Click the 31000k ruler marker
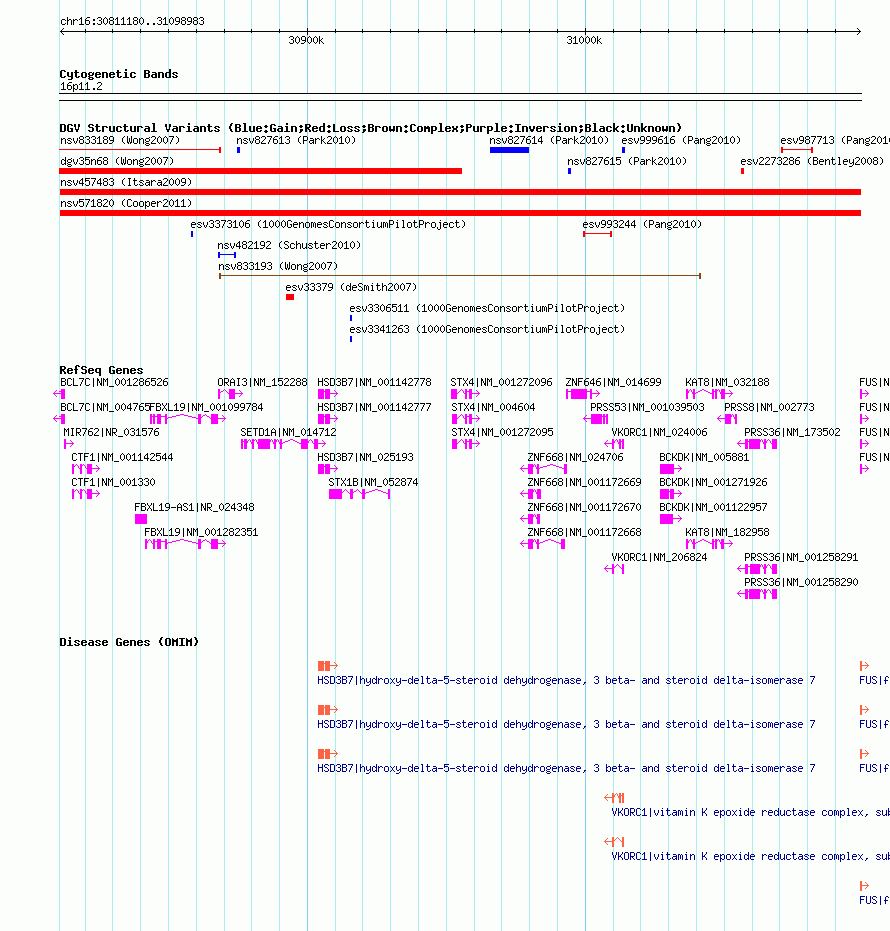This screenshot has height=931, width=890. (584, 40)
